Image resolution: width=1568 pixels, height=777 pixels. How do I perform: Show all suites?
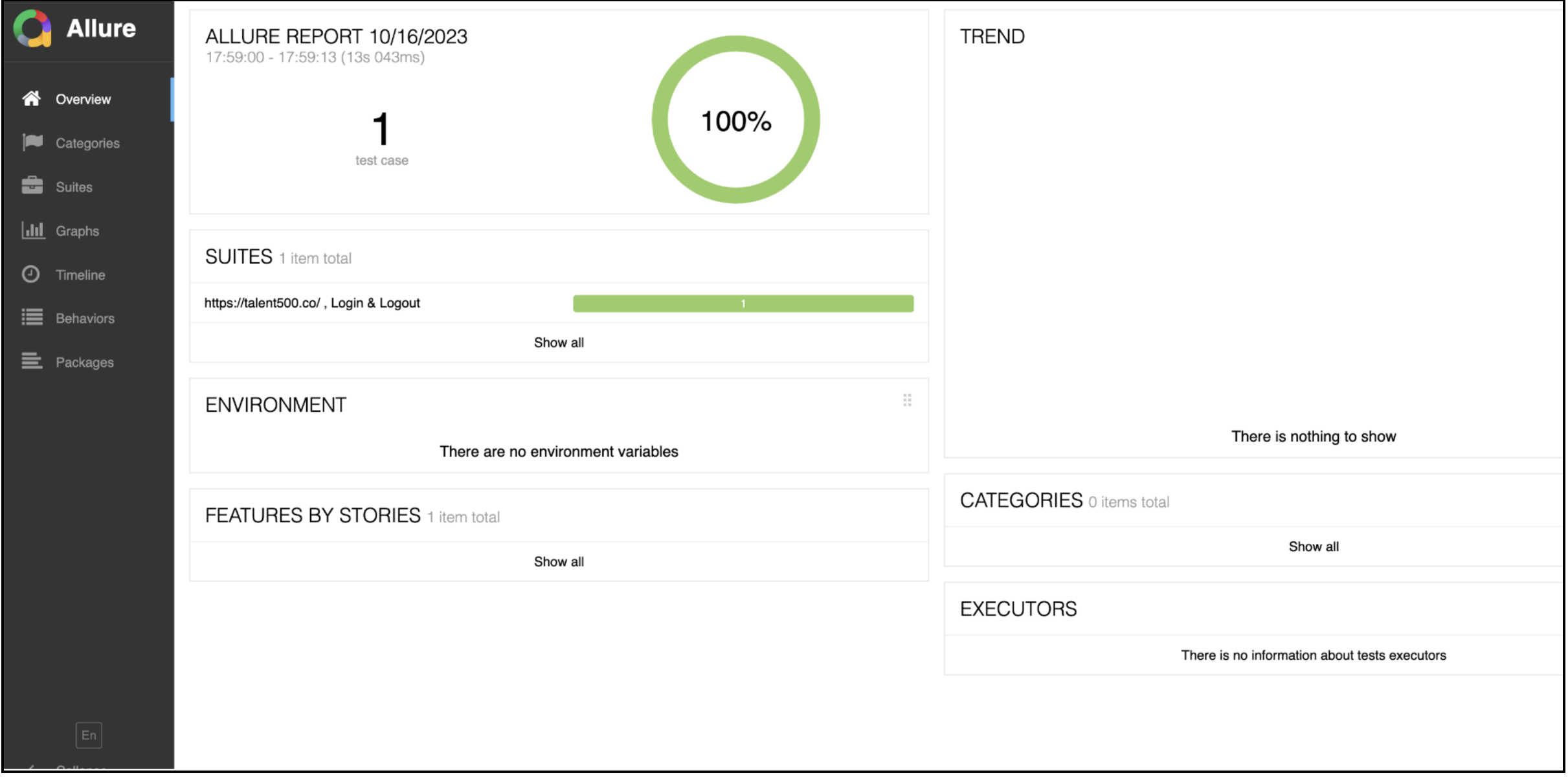(x=559, y=343)
